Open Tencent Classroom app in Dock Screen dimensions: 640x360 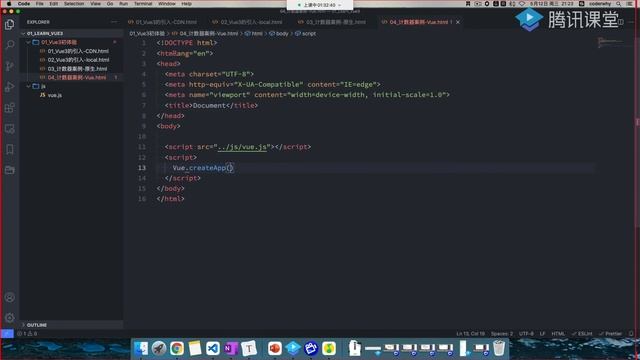[293, 348]
